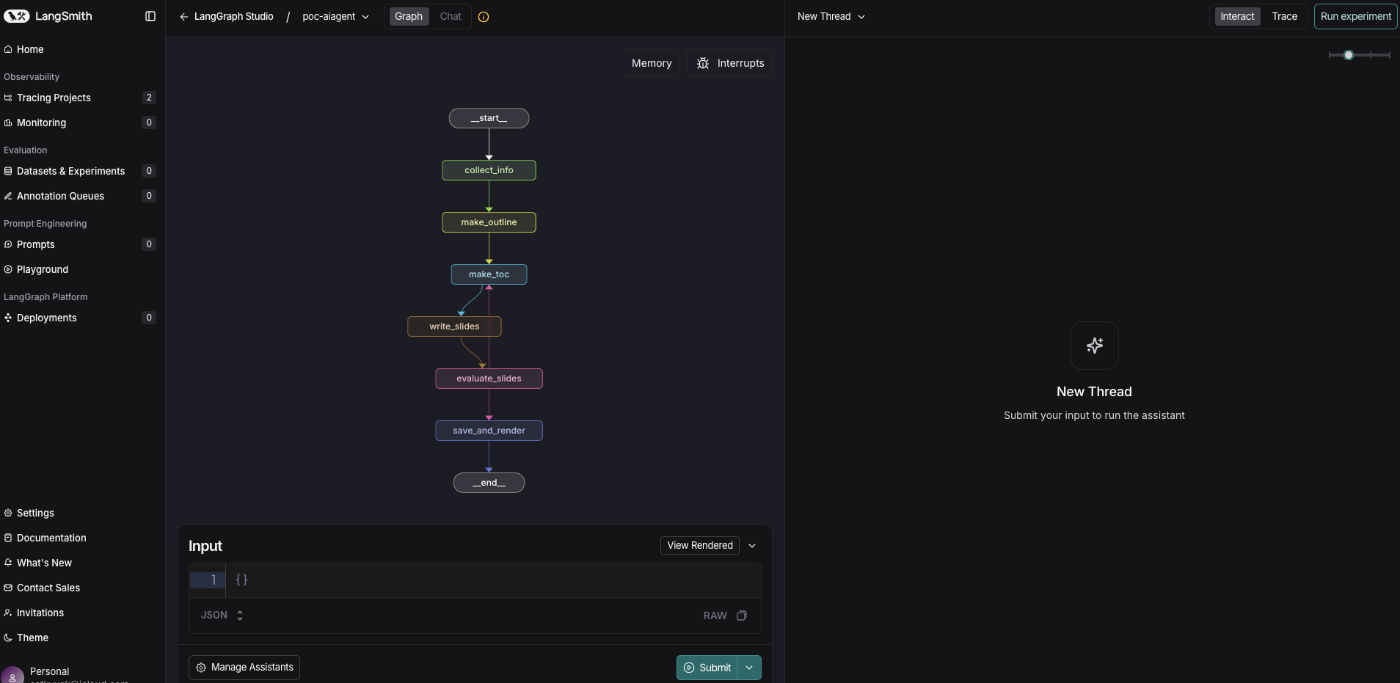Adjust the detail level slider handle
Viewport: 1400px width, 683px height.
coord(1348,55)
